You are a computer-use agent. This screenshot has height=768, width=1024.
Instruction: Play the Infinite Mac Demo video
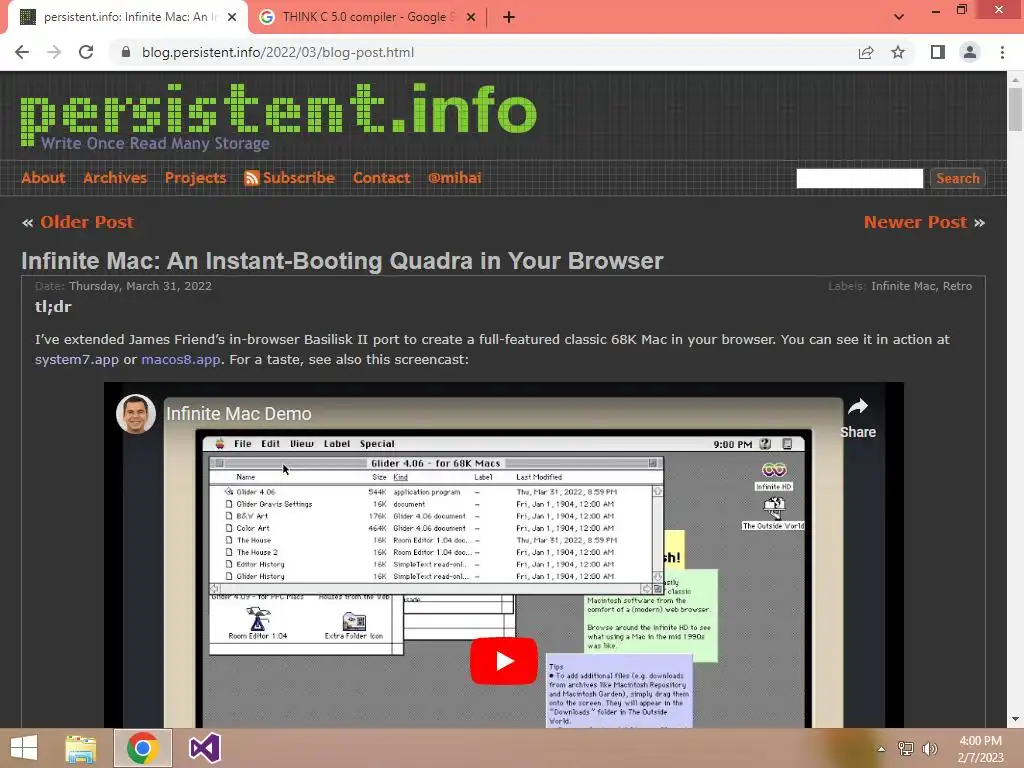pos(504,661)
